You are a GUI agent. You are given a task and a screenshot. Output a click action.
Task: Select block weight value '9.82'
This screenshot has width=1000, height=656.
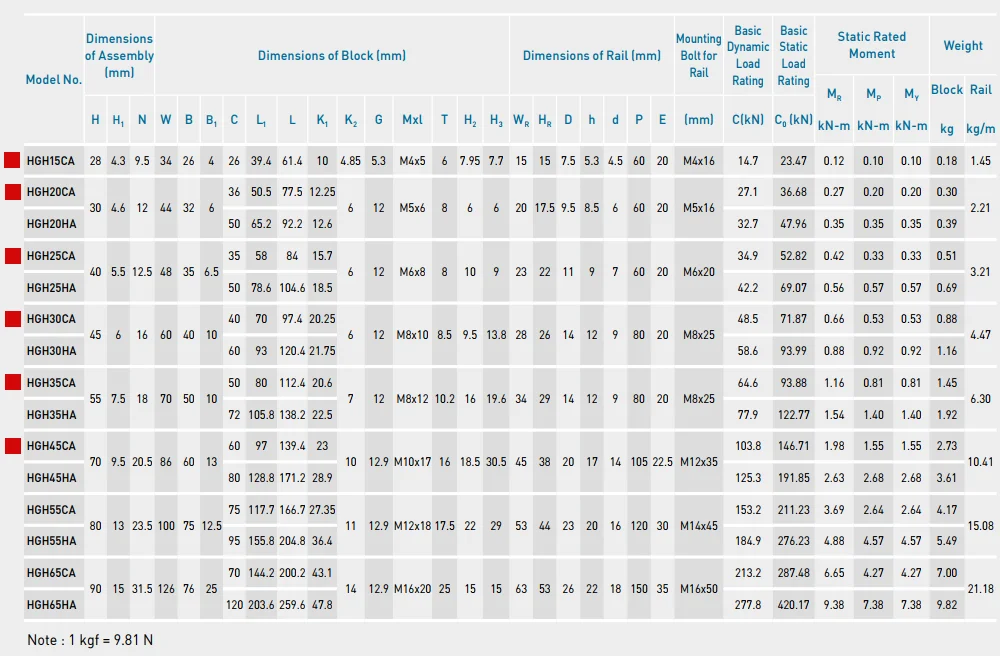pyautogui.click(x=946, y=604)
